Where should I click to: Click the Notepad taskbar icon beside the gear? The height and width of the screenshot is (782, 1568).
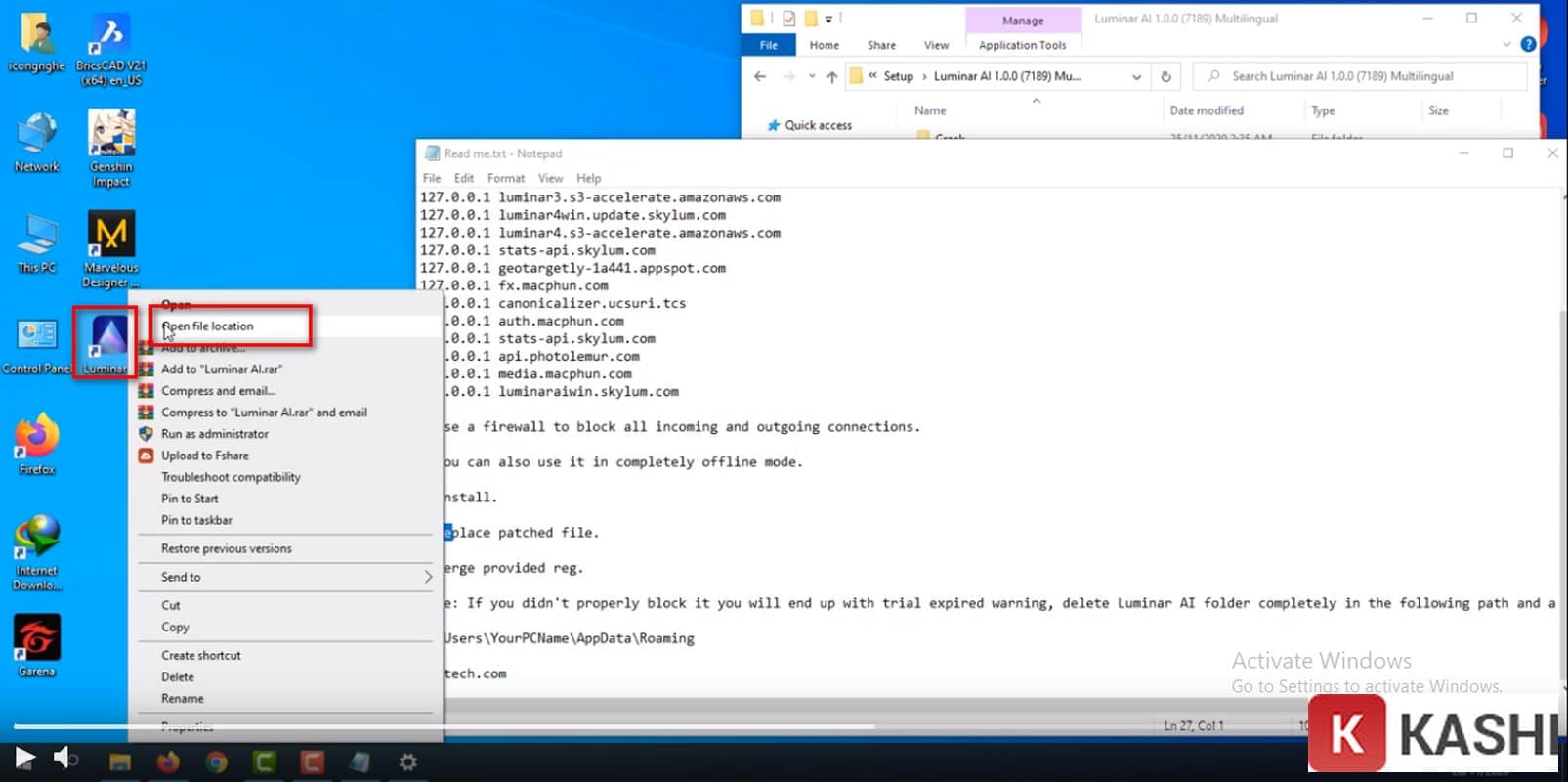360,761
